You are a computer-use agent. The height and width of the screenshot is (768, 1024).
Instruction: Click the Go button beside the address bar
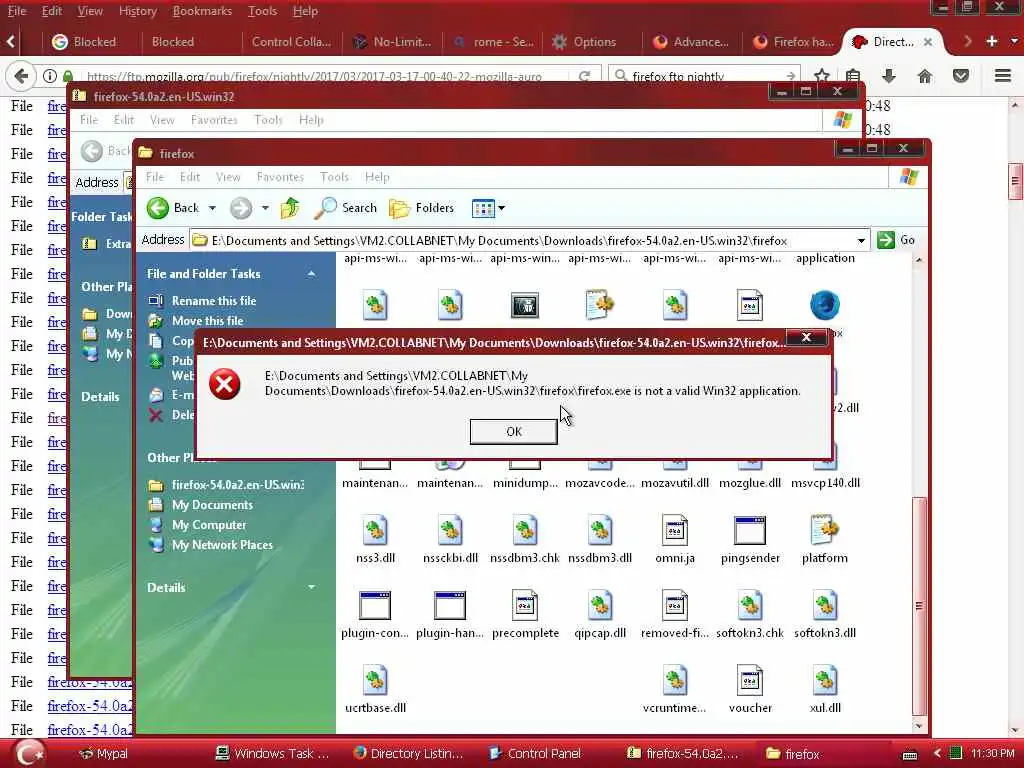coord(896,240)
